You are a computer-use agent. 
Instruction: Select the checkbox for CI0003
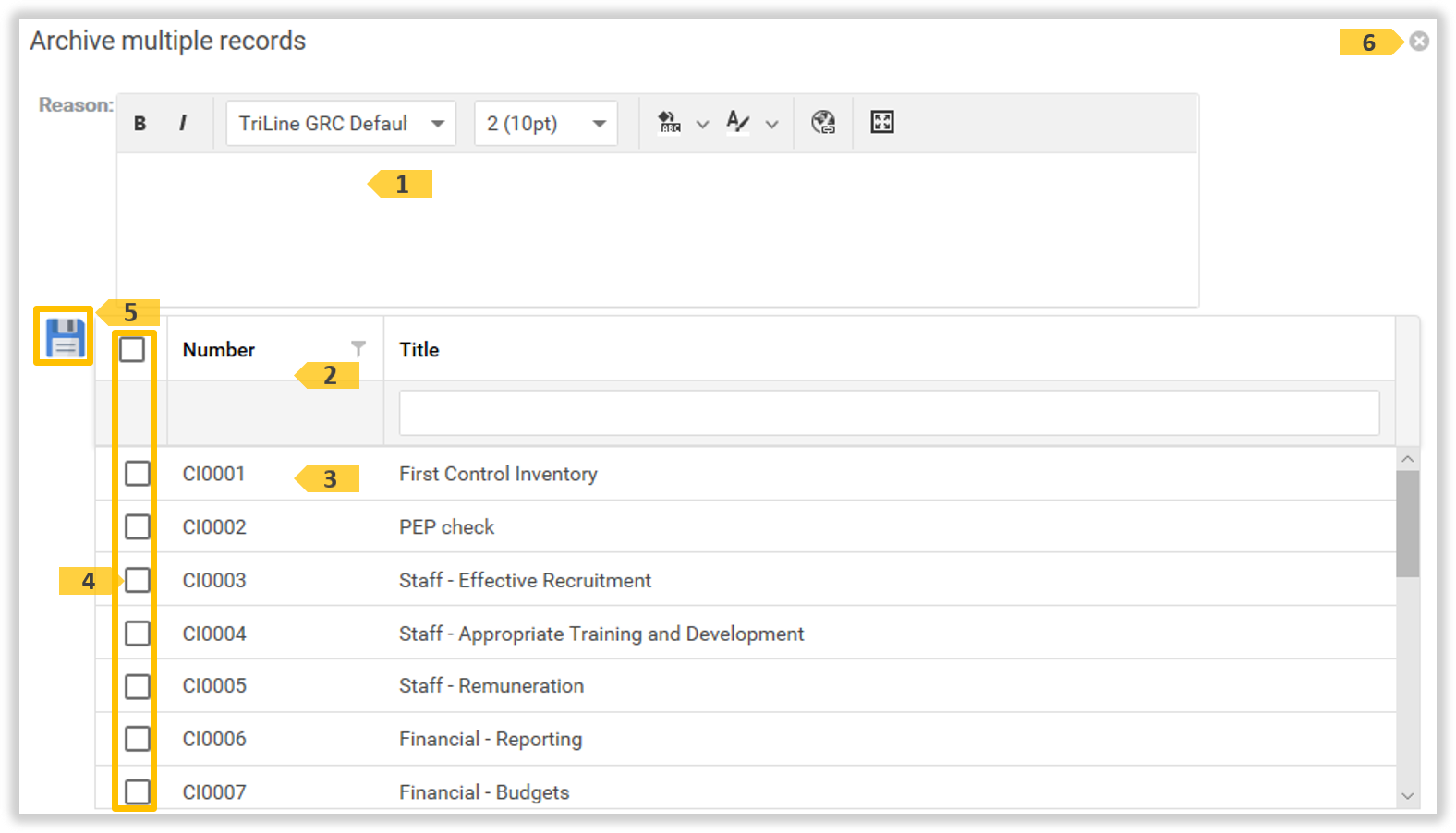138,580
